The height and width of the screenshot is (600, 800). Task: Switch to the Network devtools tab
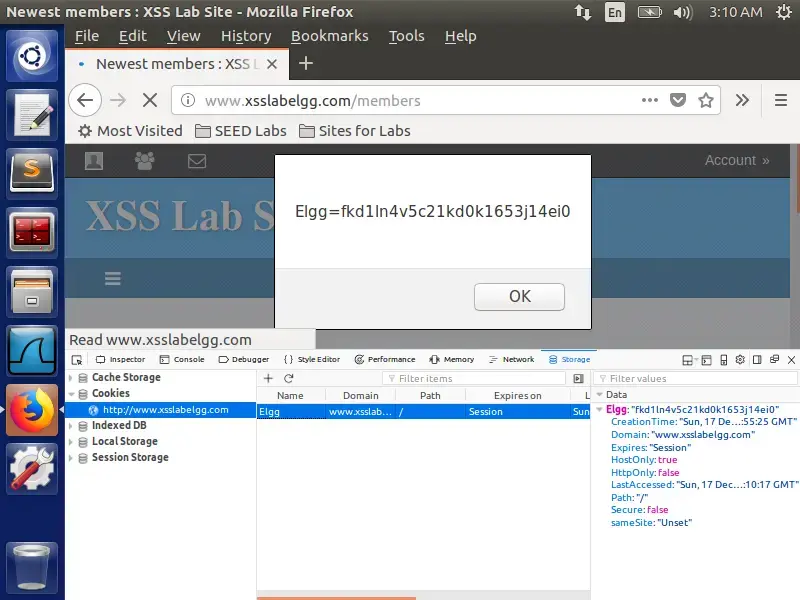pos(511,360)
